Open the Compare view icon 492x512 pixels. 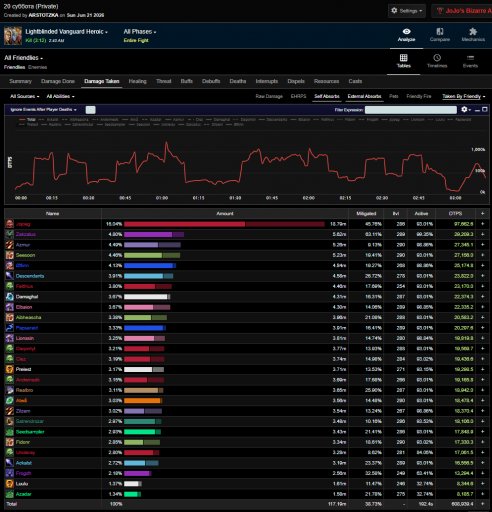(440, 32)
